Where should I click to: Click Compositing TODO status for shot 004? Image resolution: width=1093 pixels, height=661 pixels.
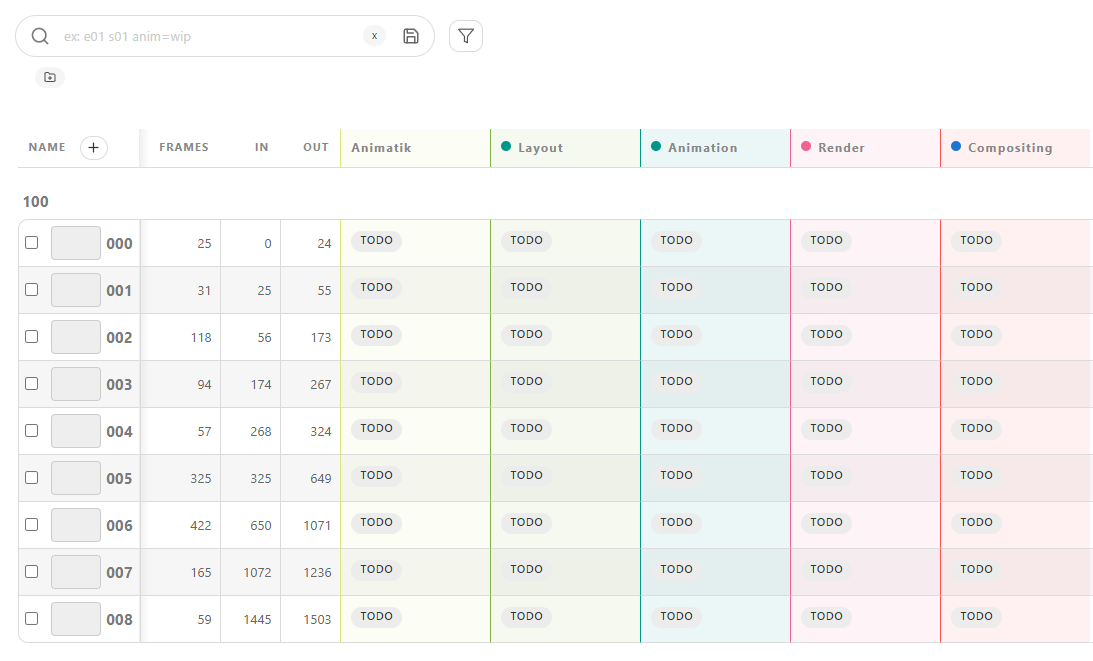click(976, 428)
